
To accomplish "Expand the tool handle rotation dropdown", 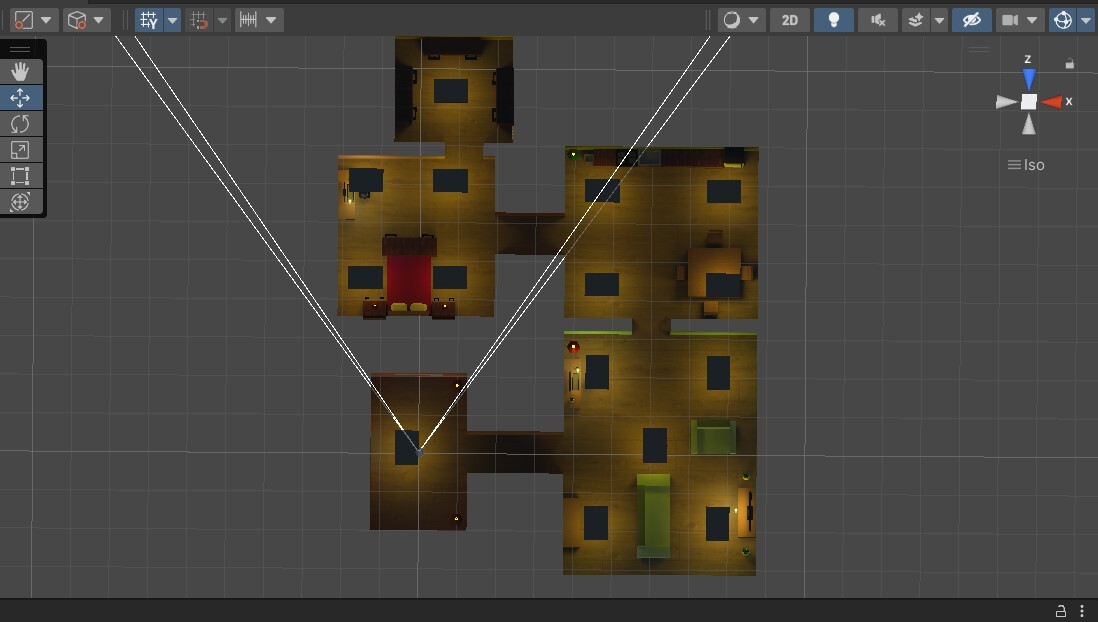I will (x=99, y=19).
